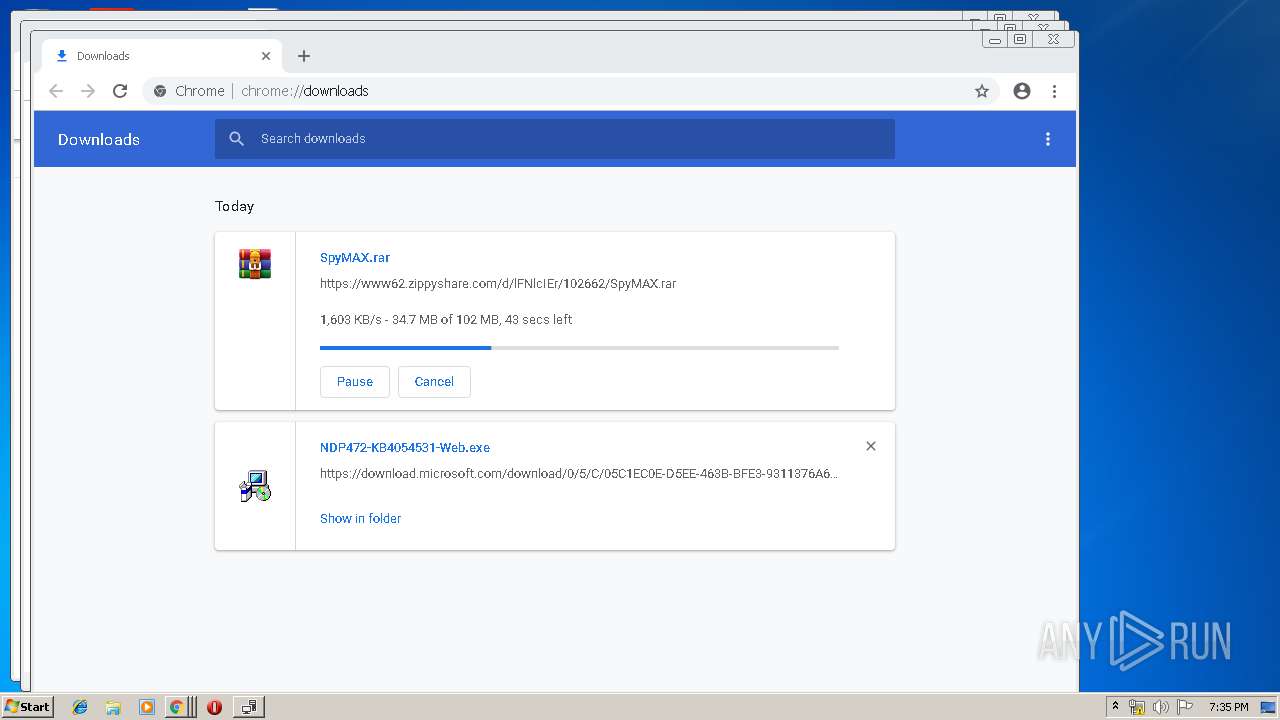Image resolution: width=1280 pixels, height=720 pixels.
Task: Open Windows Media Player from taskbar
Action: [147, 707]
